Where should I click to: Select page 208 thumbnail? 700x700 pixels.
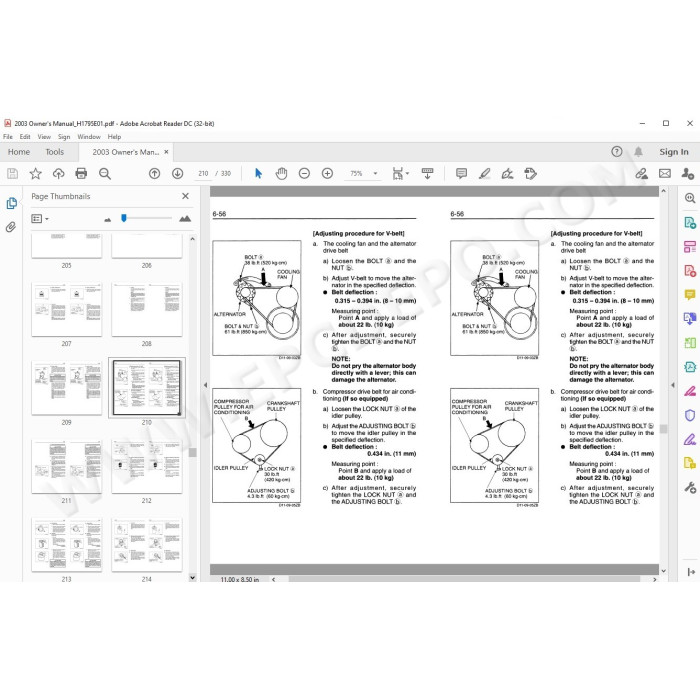click(x=147, y=309)
